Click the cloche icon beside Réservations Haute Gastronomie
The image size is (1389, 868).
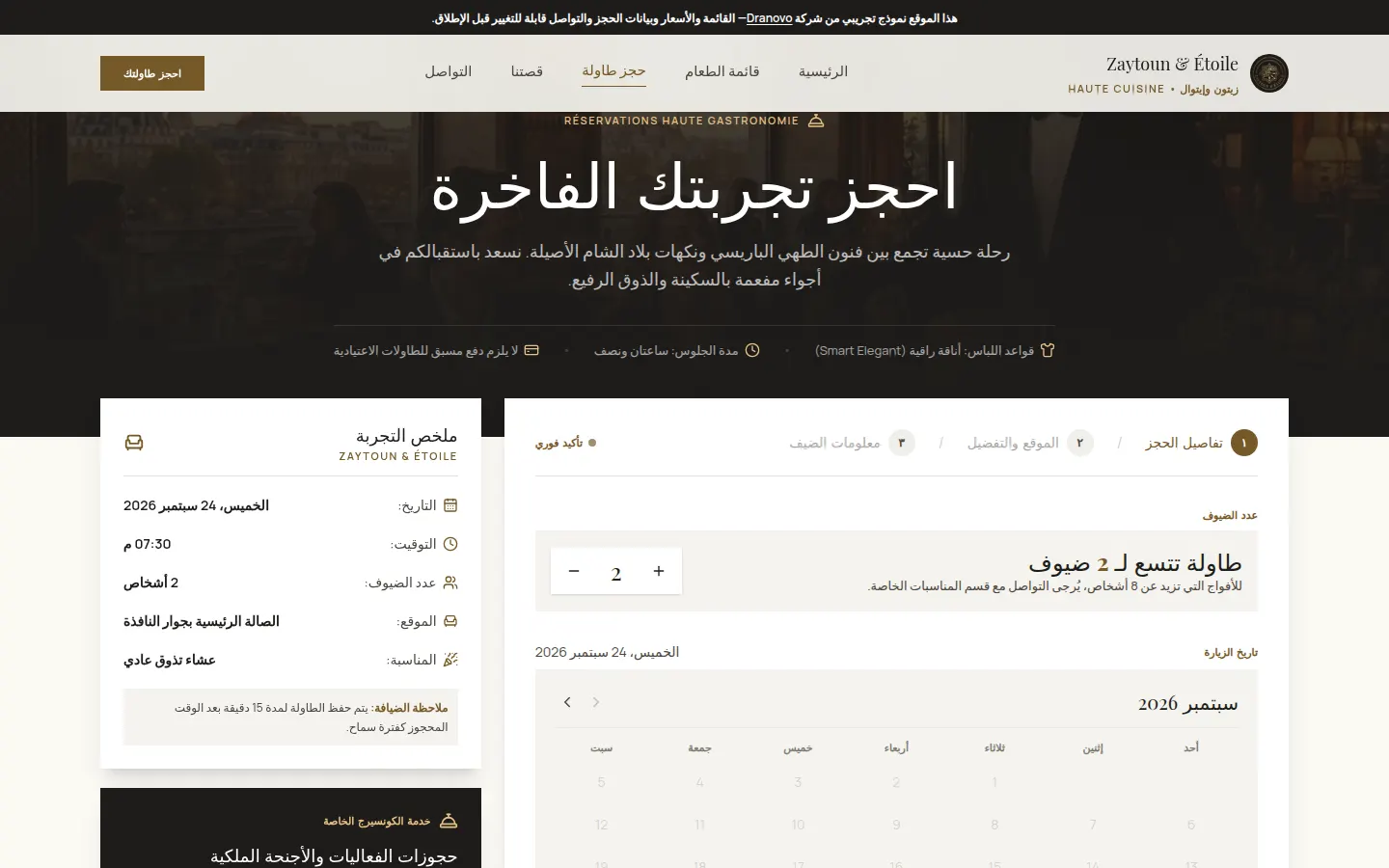pos(816,121)
